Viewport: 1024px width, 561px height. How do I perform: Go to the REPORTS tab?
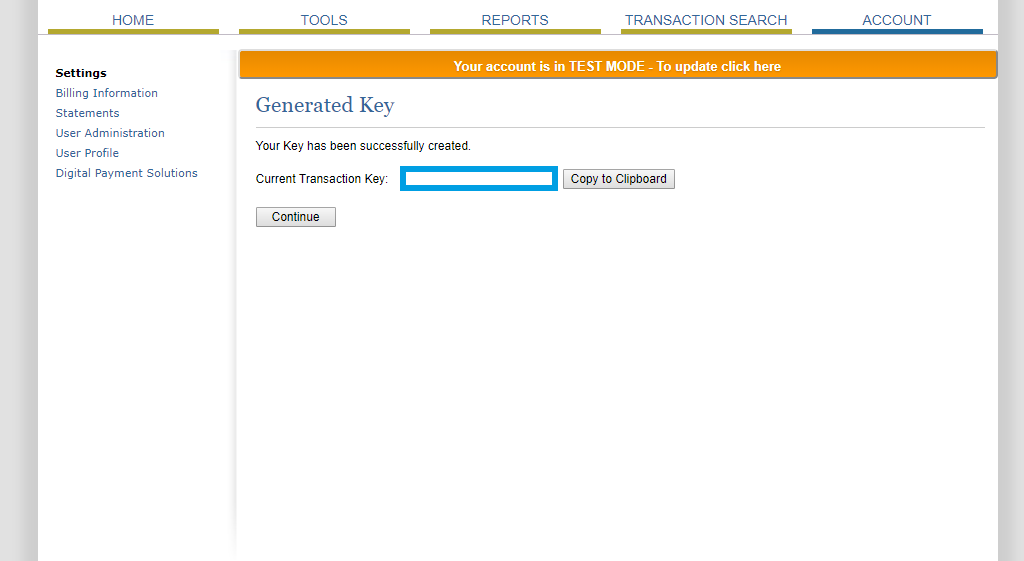(515, 20)
